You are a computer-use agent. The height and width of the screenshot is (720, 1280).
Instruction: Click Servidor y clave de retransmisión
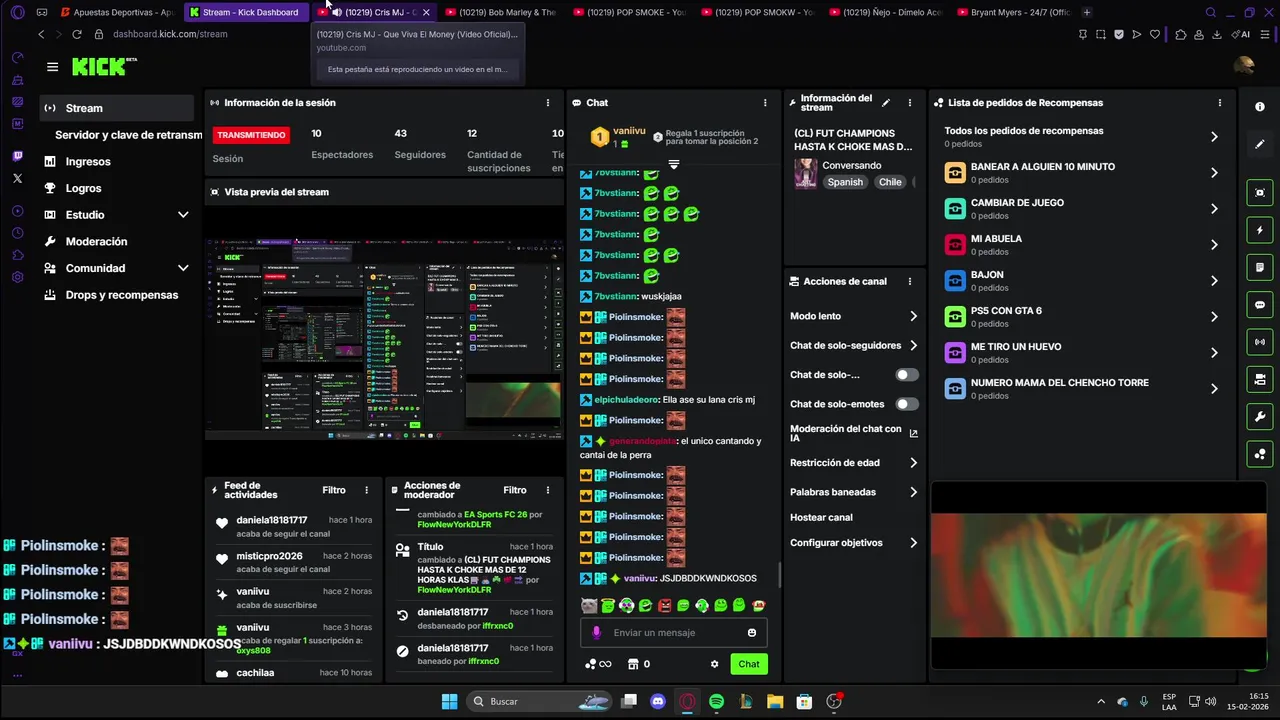pos(128,135)
